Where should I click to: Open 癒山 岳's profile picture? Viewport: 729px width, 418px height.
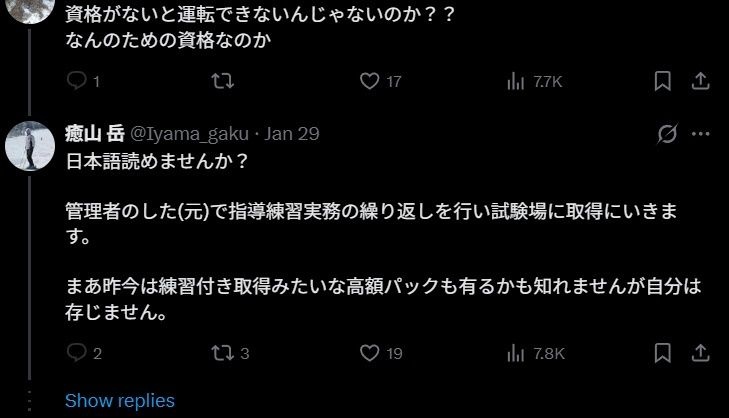click(x=30, y=147)
